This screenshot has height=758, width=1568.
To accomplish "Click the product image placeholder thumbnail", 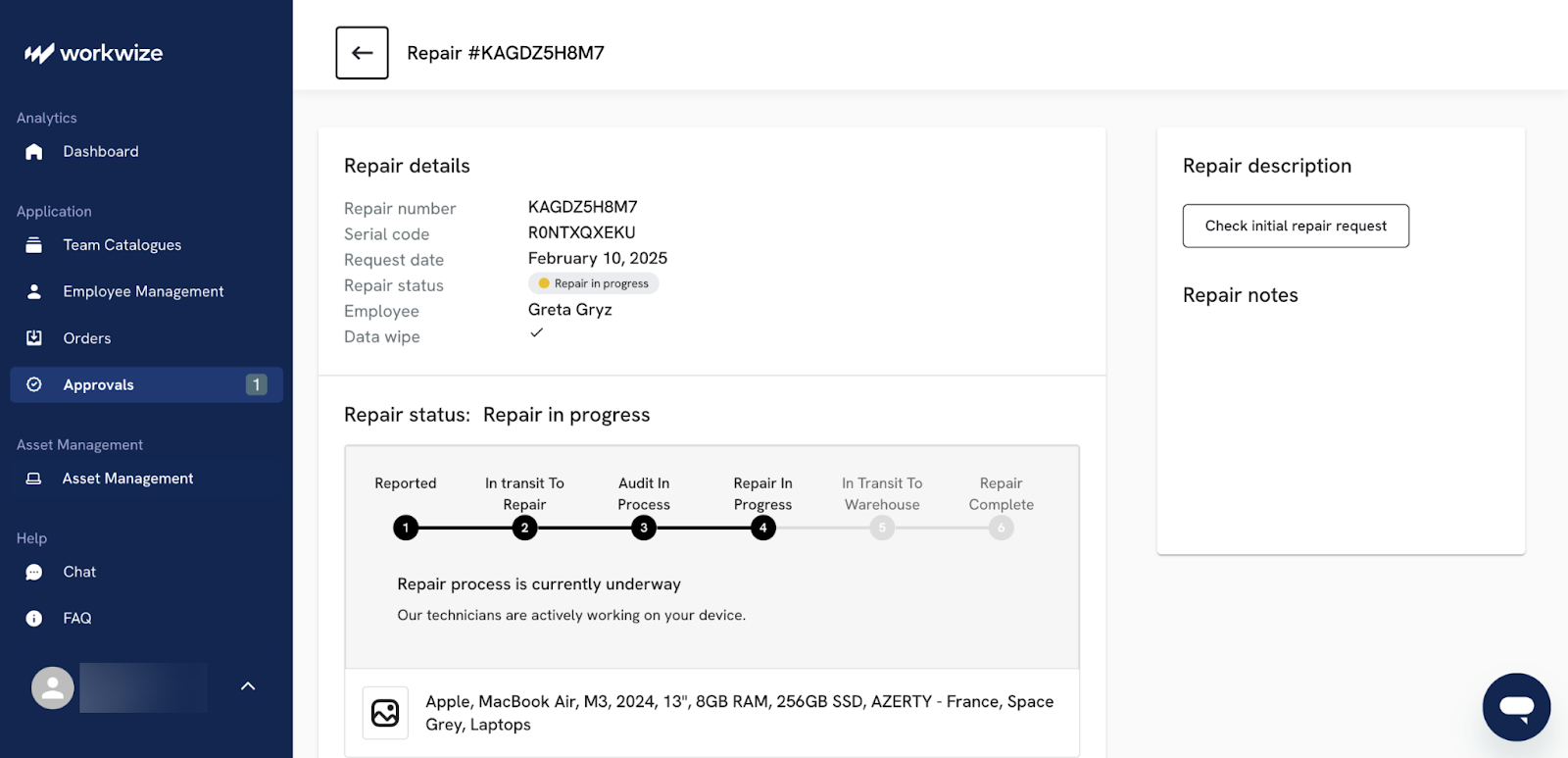I will [x=385, y=713].
